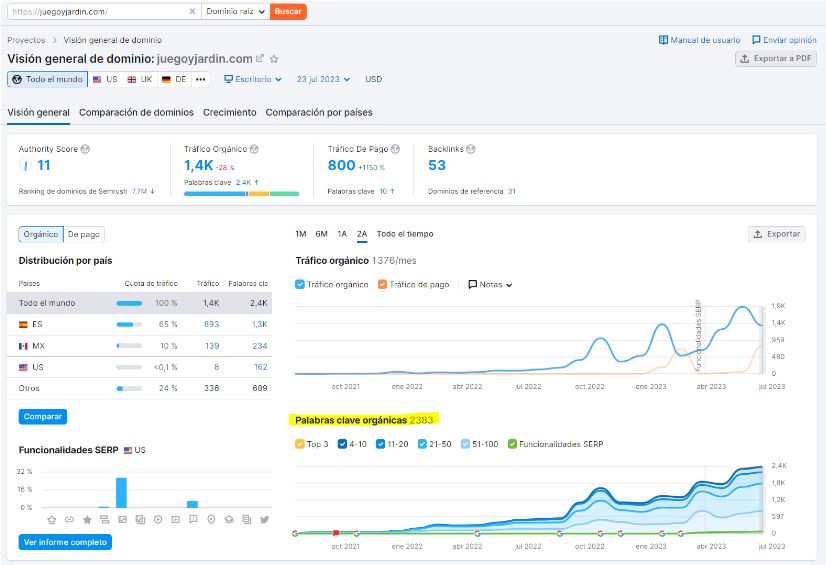Image resolution: width=826 pixels, height=565 pixels.
Task: Select the DE flag database
Action: point(174,80)
